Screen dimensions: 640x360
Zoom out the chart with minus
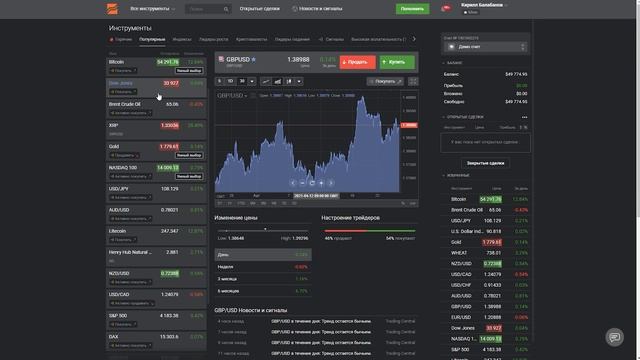click(x=302, y=183)
